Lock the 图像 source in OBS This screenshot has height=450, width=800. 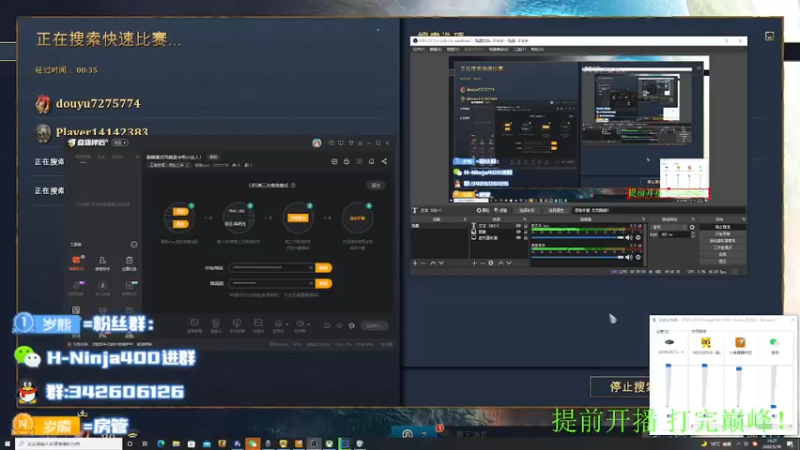tap(526, 232)
